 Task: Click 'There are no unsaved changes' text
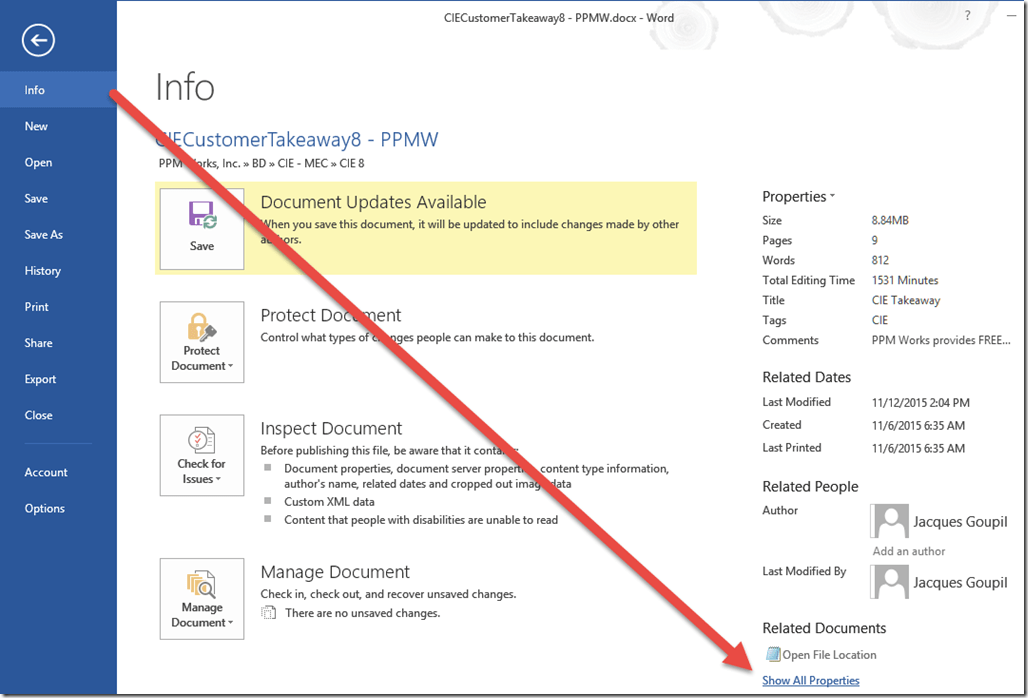point(363,613)
